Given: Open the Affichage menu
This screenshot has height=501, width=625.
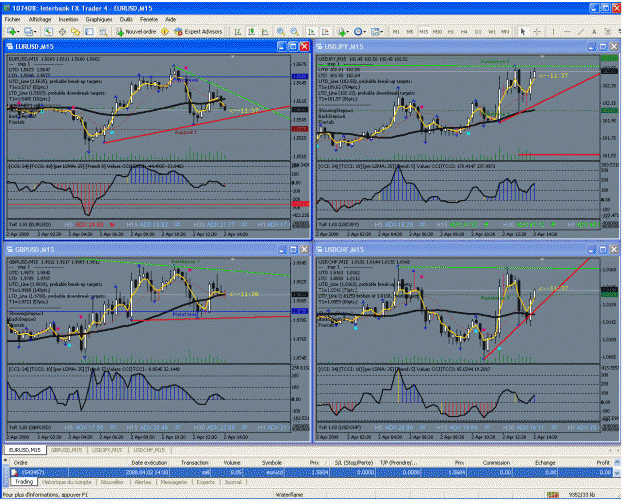Looking at the screenshot, I should tap(40, 19).
